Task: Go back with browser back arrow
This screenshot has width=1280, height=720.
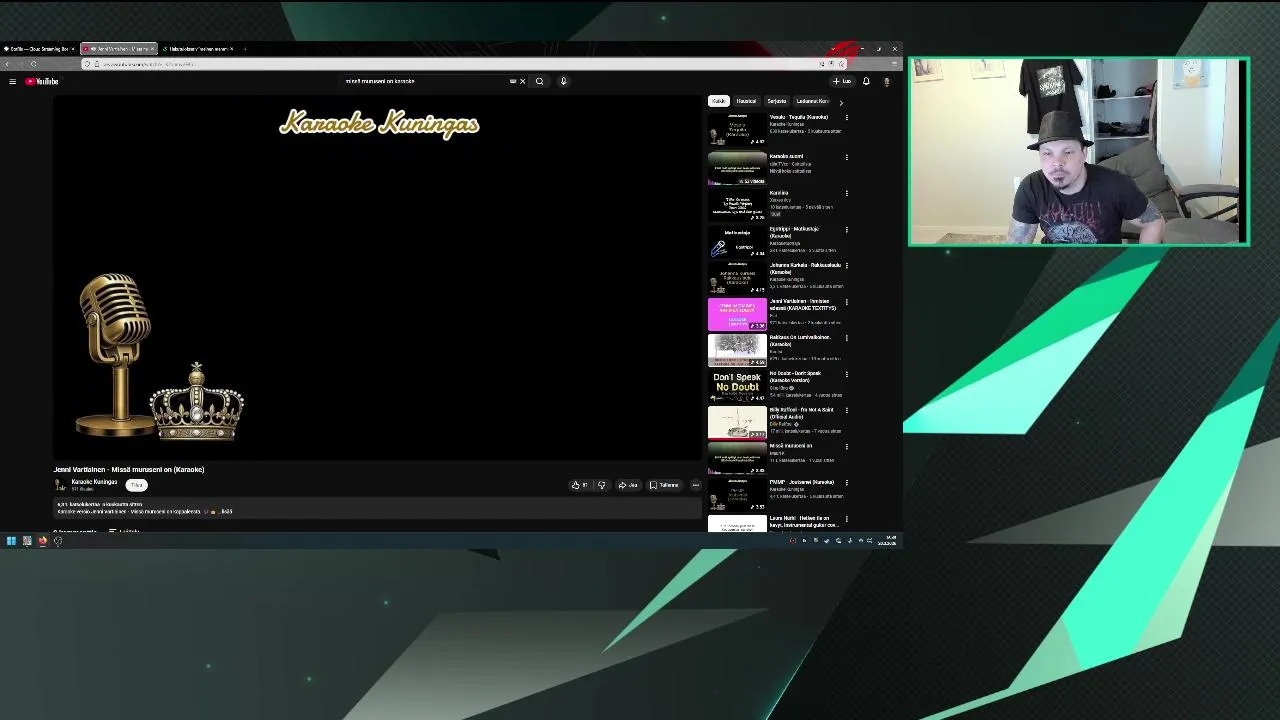Action: [9, 64]
